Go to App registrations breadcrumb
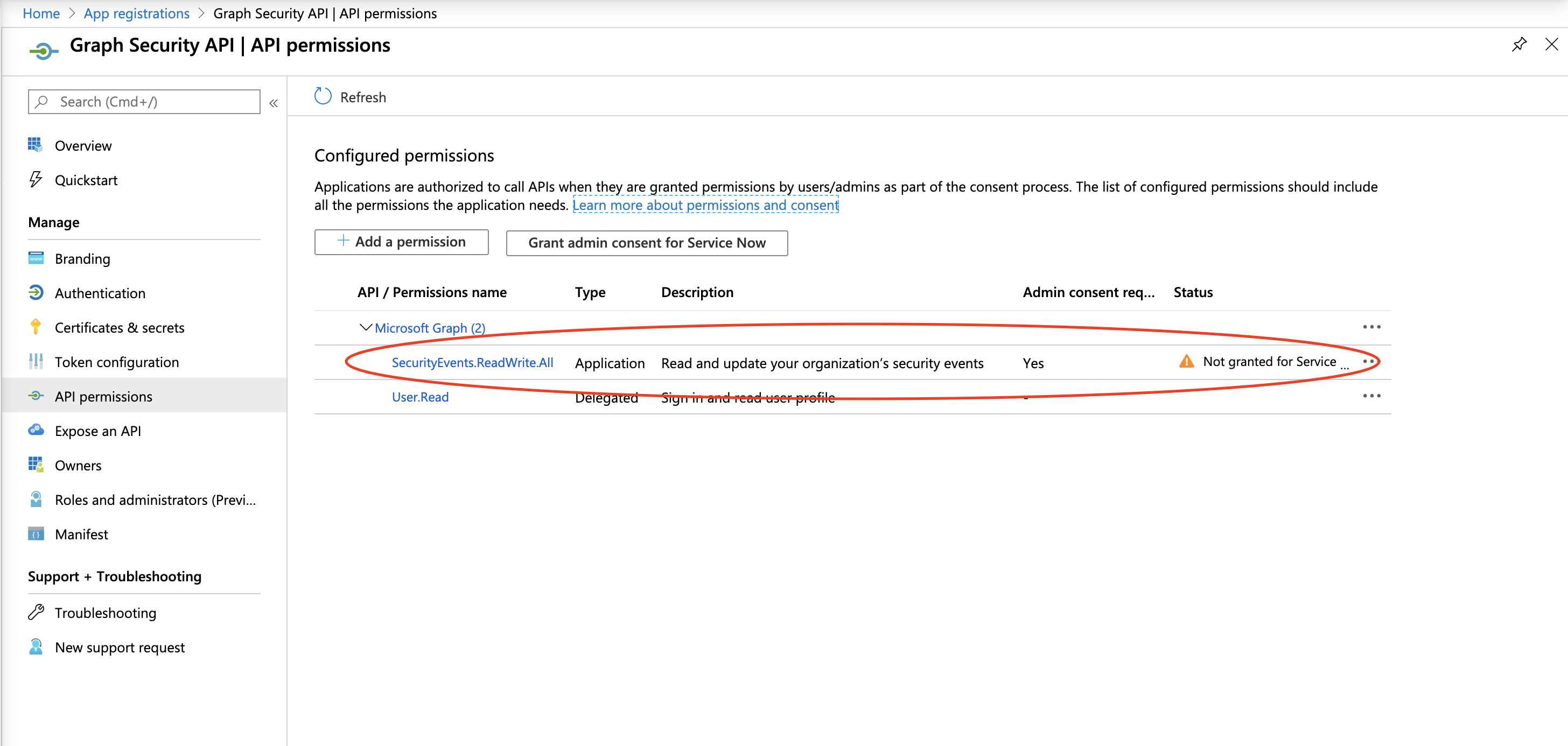 coord(137,13)
